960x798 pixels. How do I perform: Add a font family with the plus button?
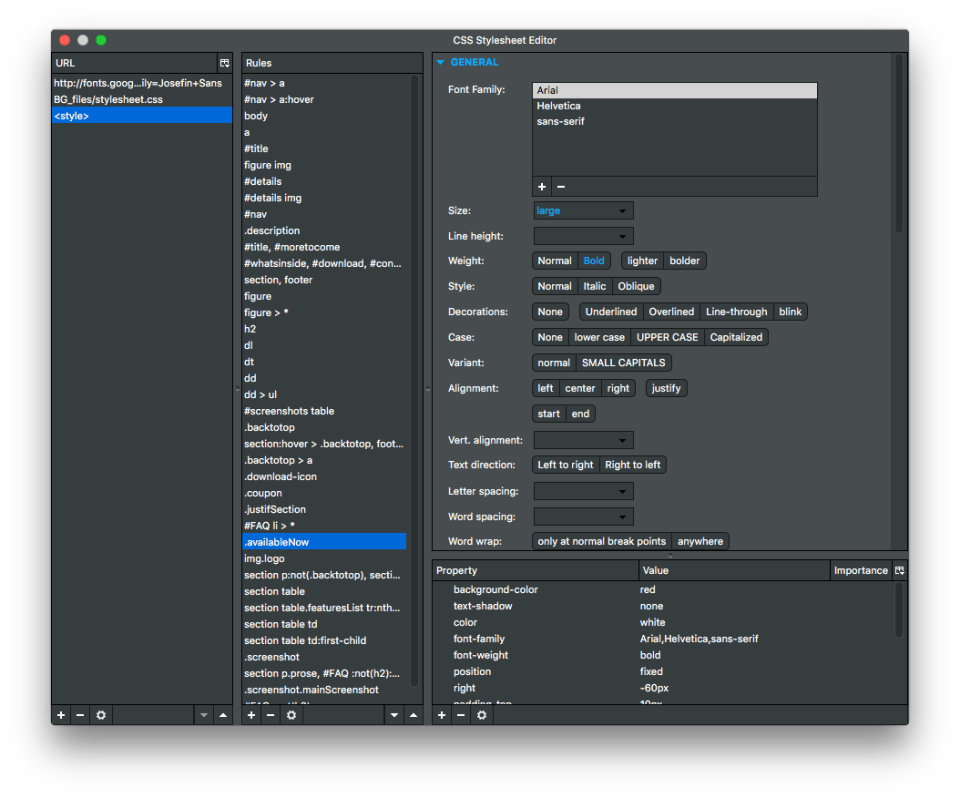point(542,187)
